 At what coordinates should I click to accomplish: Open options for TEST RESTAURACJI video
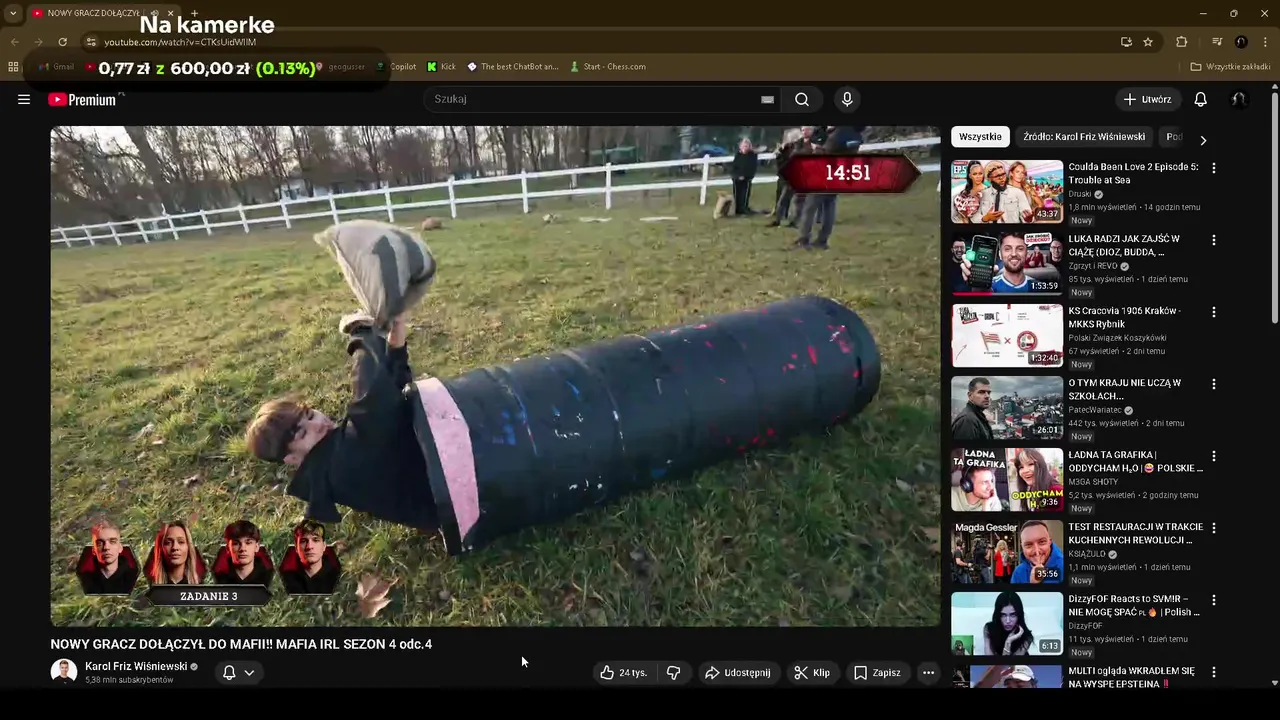[x=1214, y=528]
